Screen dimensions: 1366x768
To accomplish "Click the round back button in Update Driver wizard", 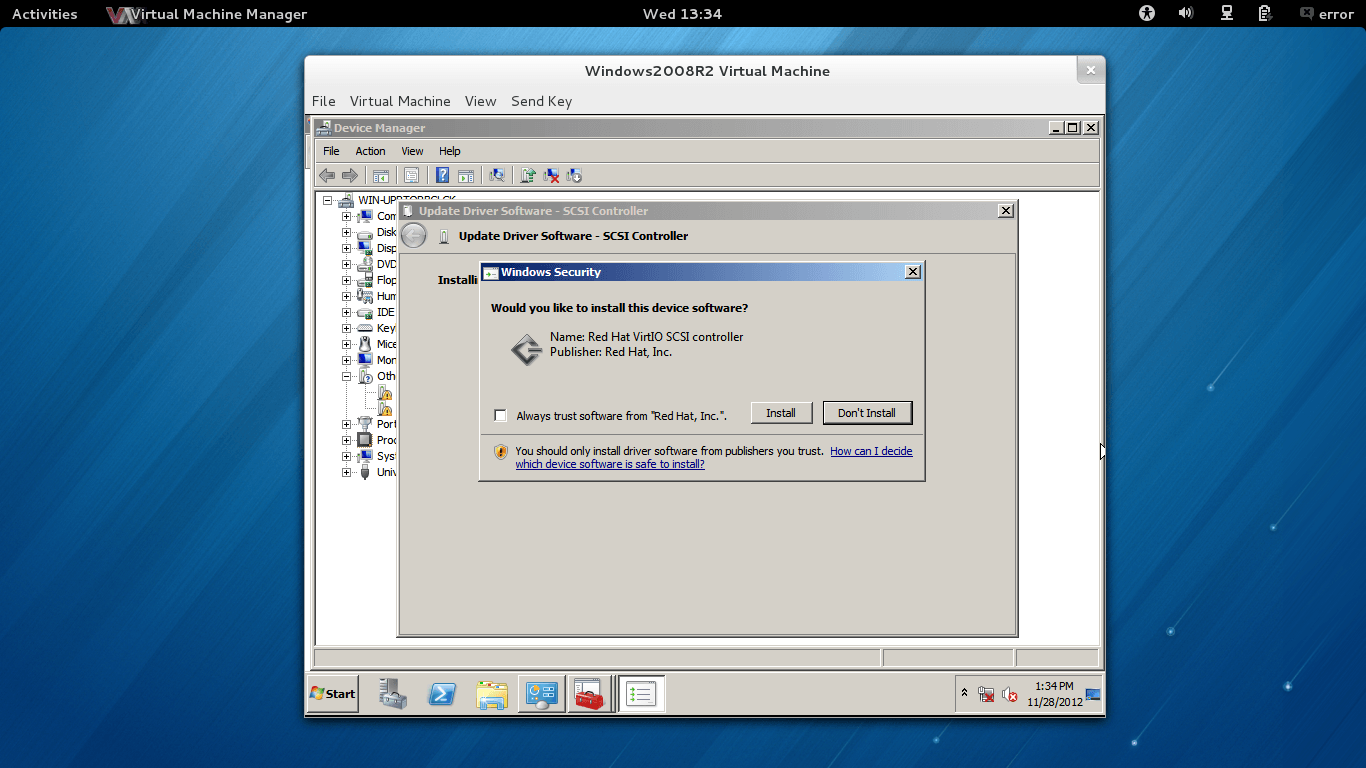I will coord(414,235).
